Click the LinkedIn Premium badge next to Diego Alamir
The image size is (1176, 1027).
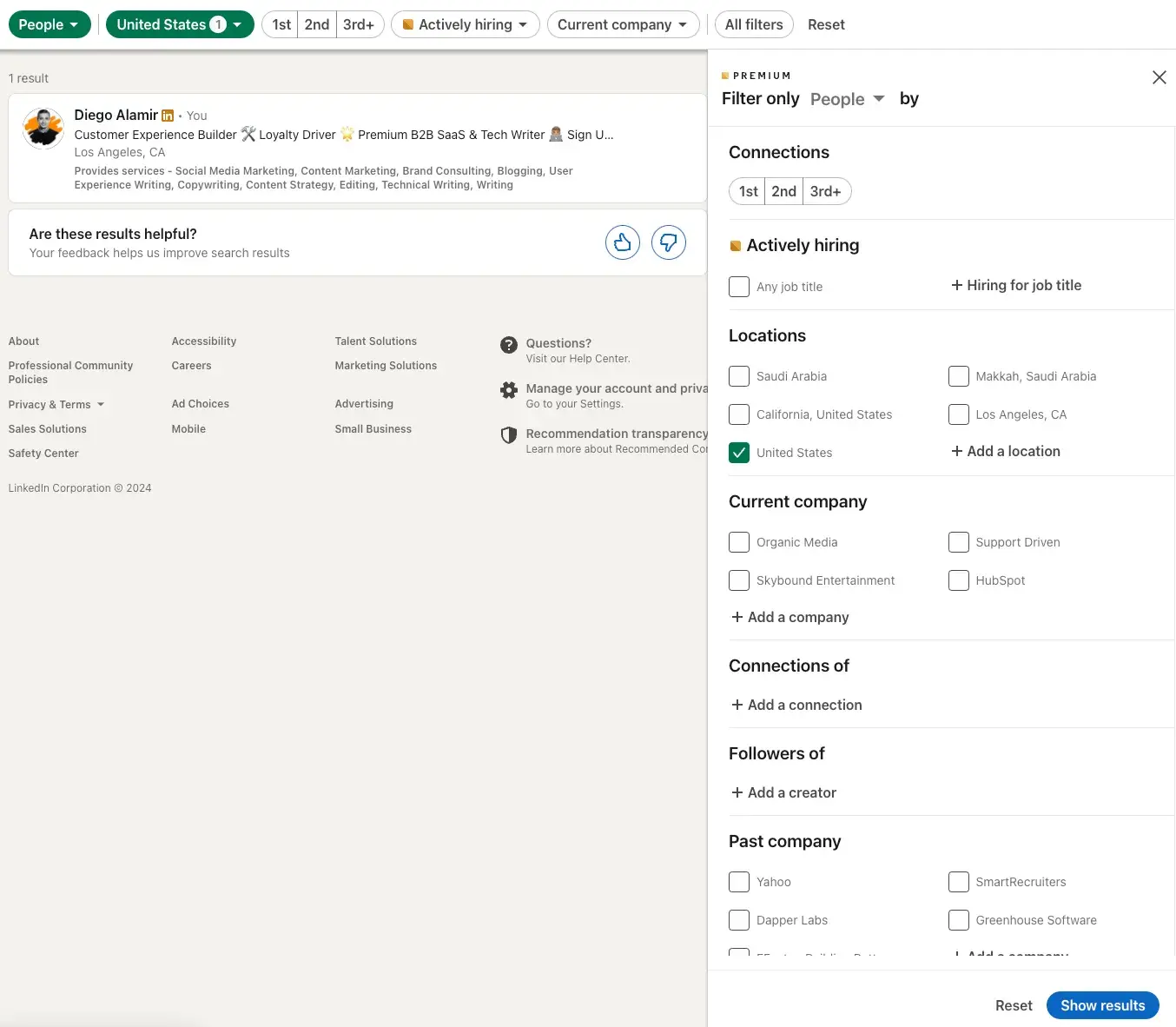[168, 115]
